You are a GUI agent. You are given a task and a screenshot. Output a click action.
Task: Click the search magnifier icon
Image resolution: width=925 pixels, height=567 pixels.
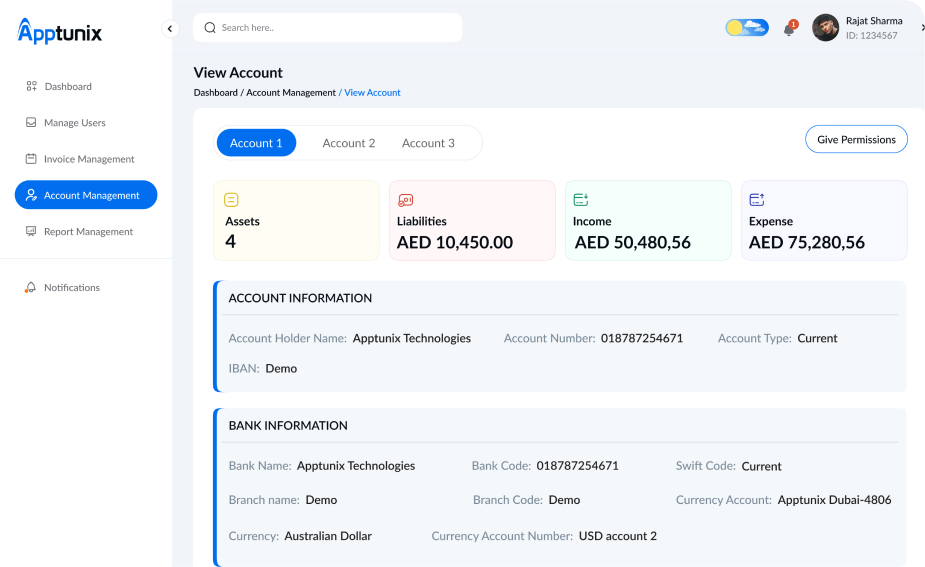point(210,28)
